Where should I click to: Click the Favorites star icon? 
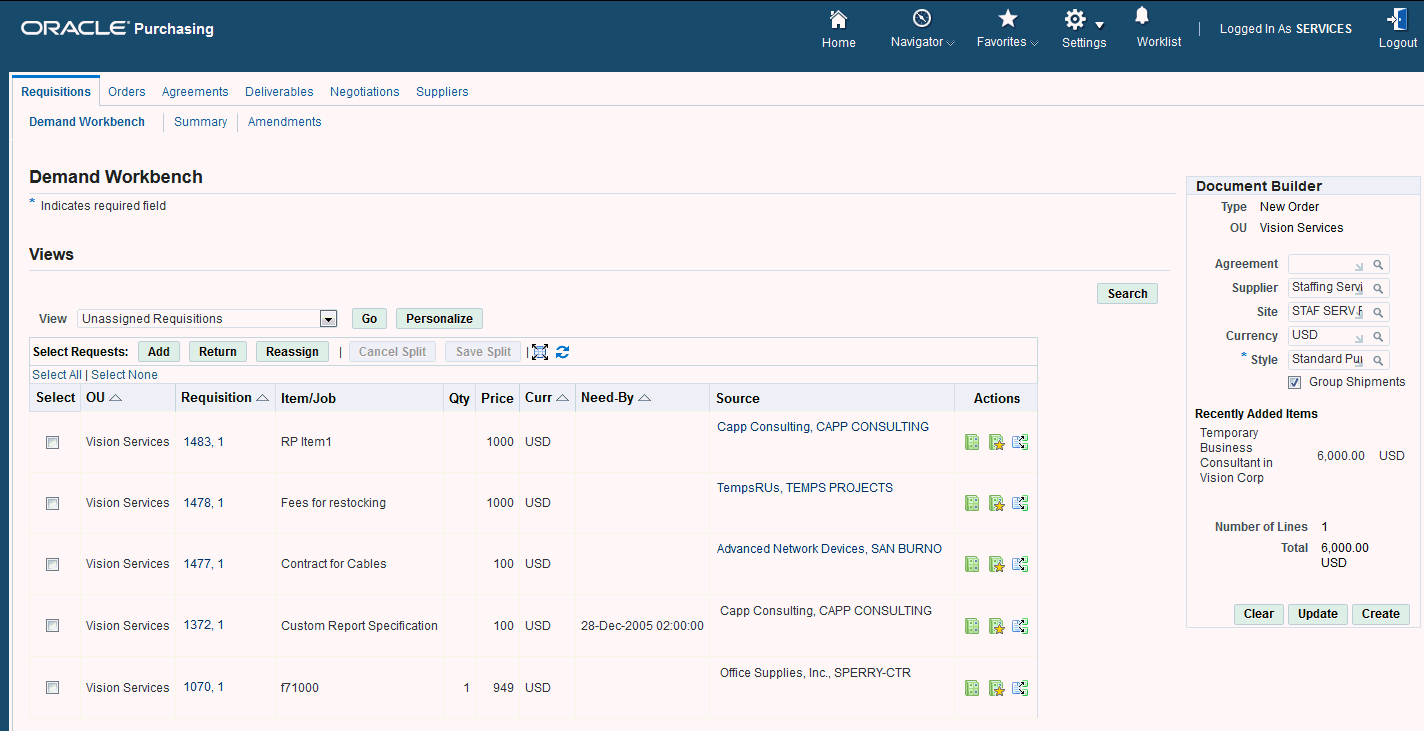click(1008, 18)
